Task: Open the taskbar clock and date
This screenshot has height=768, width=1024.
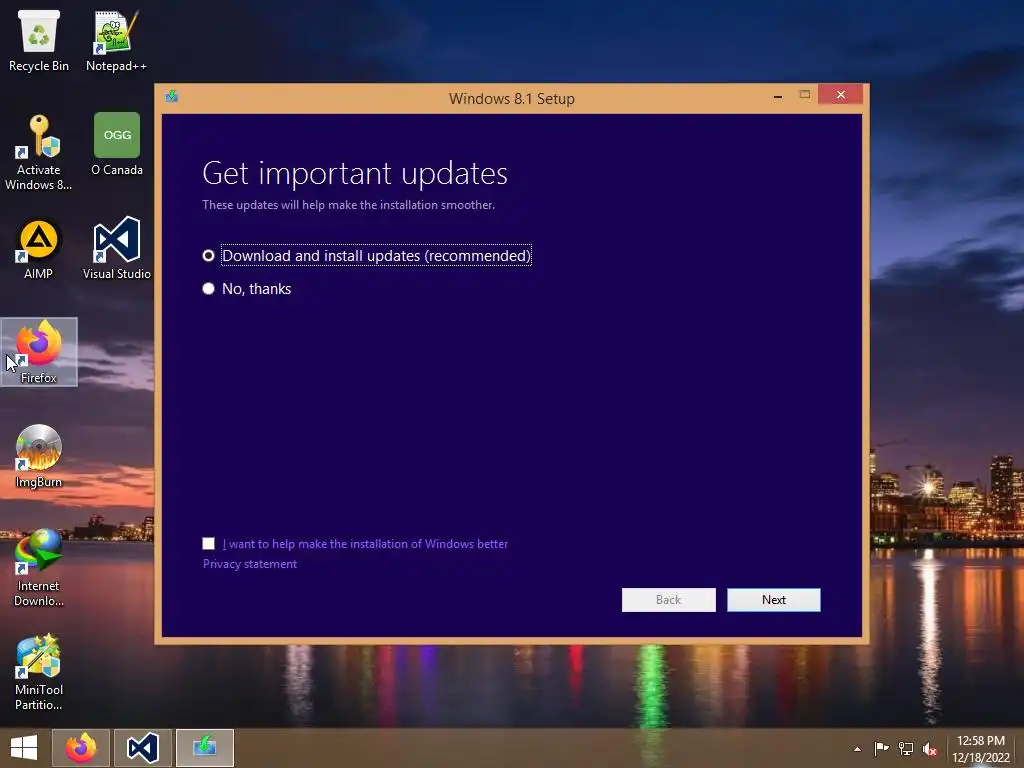Action: [x=981, y=749]
